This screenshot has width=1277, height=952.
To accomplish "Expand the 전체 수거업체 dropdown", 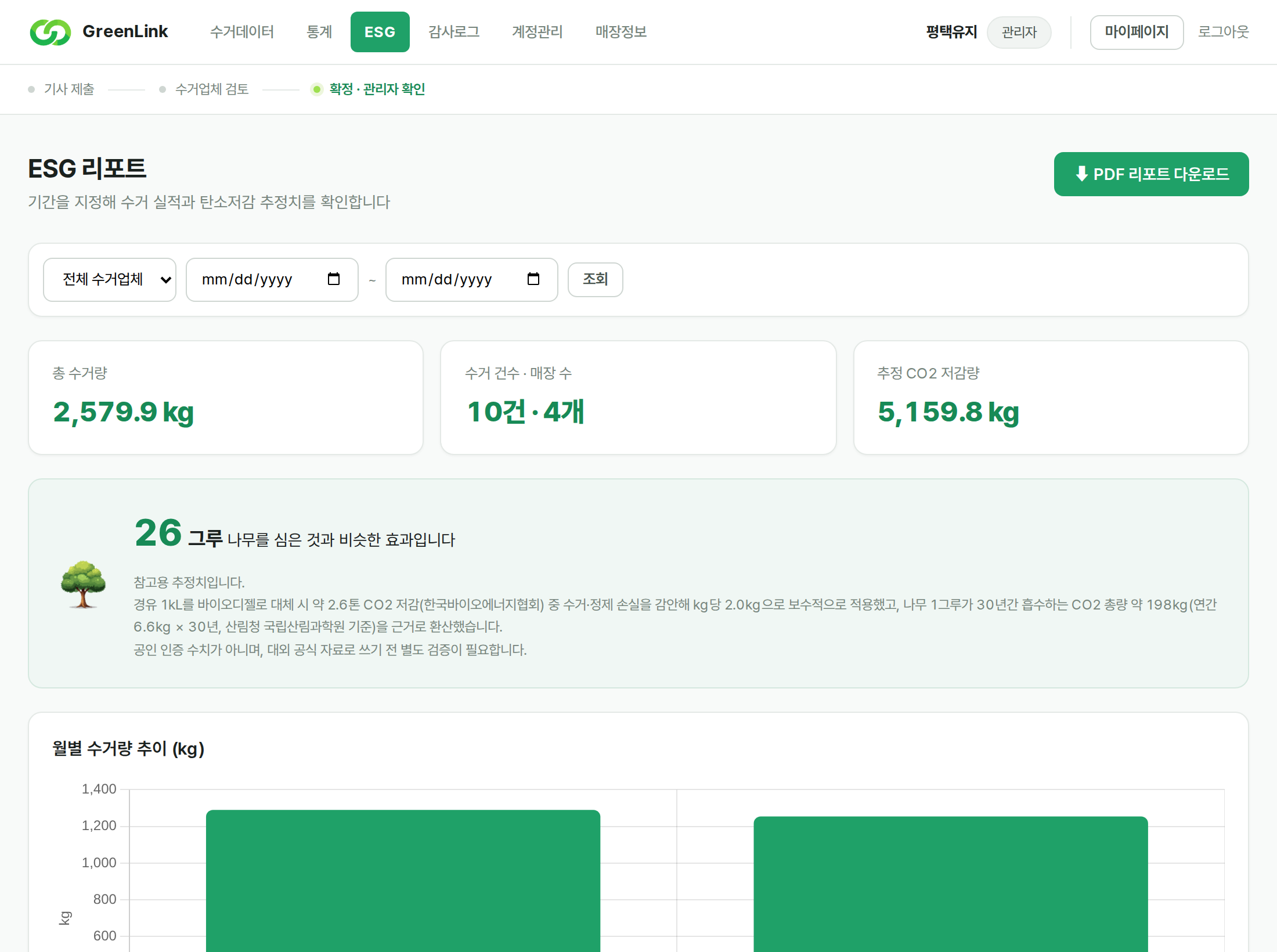I will point(110,279).
